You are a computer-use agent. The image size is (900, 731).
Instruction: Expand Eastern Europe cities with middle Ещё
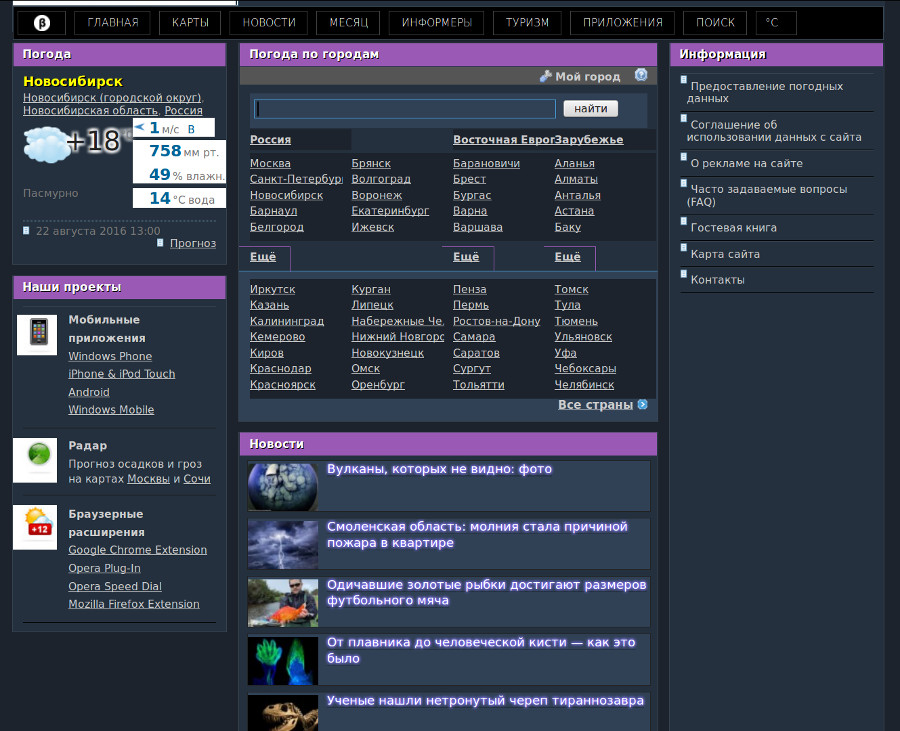pos(466,257)
